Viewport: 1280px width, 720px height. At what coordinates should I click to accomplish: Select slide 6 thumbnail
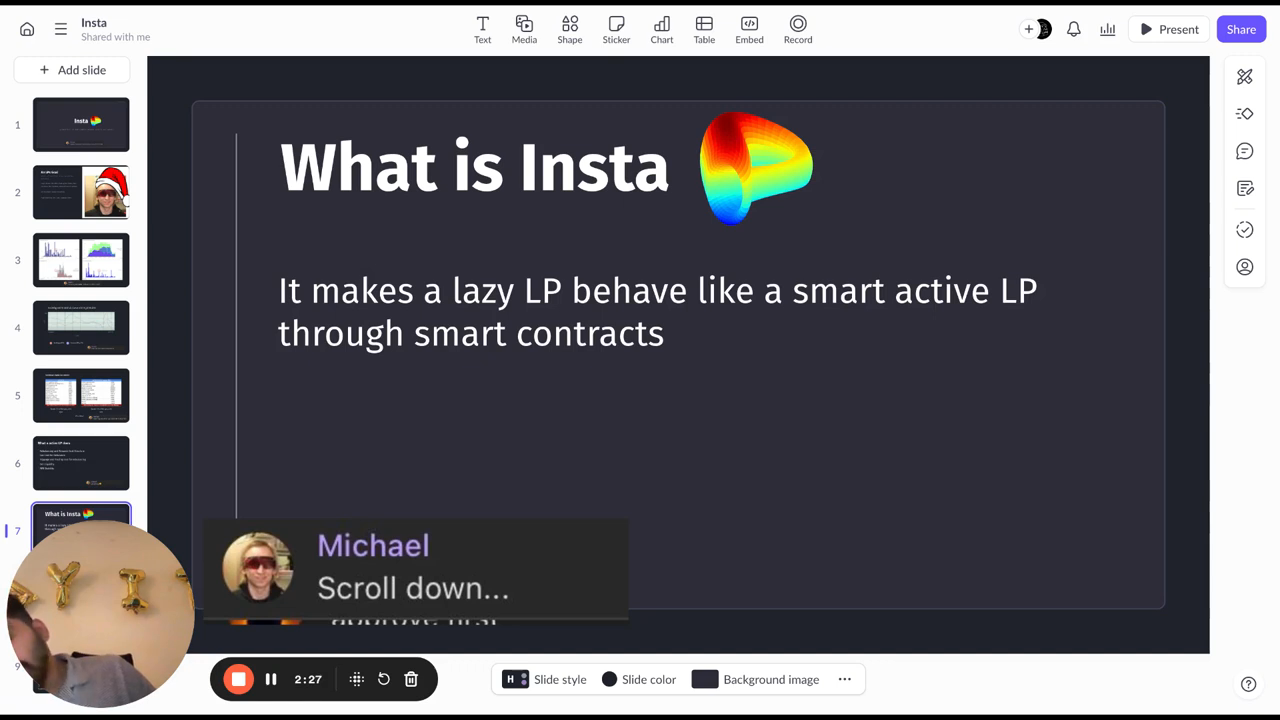pos(81,463)
